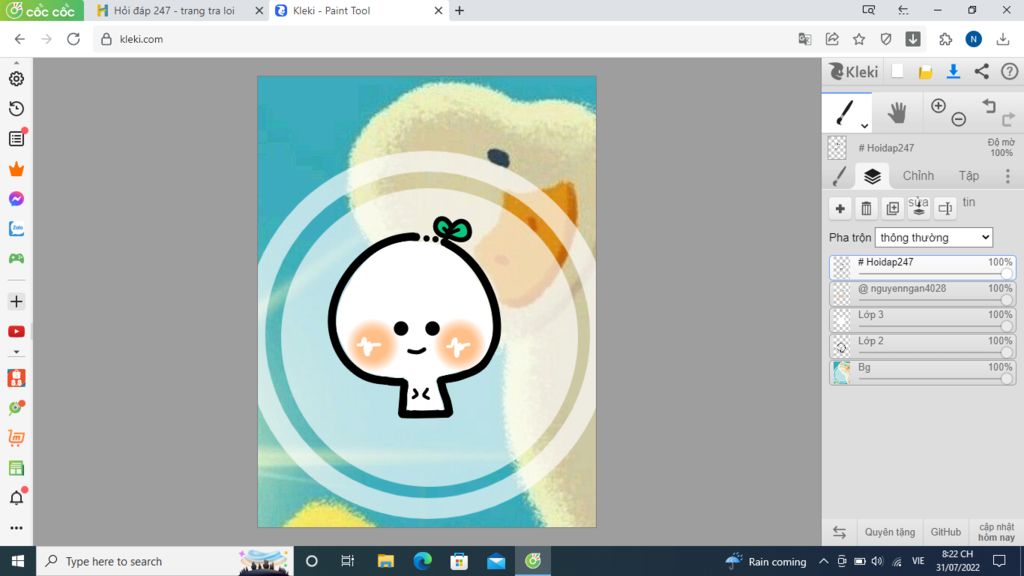The height and width of the screenshot is (576, 1024).
Task: Flip the panel side with arrows icon
Action: click(x=839, y=532)
